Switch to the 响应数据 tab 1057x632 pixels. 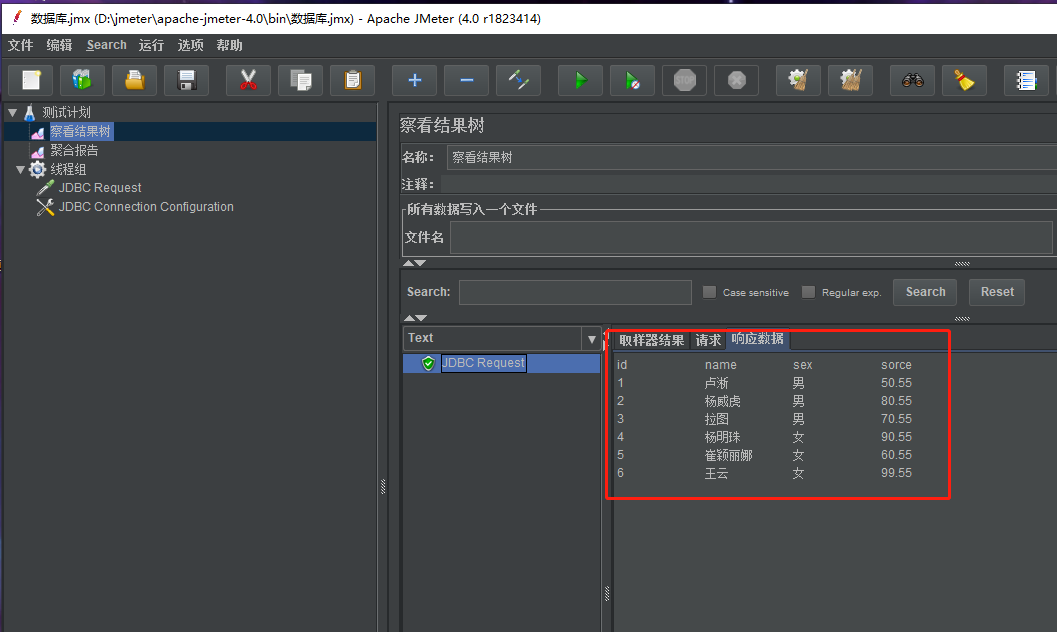(758, 338)
